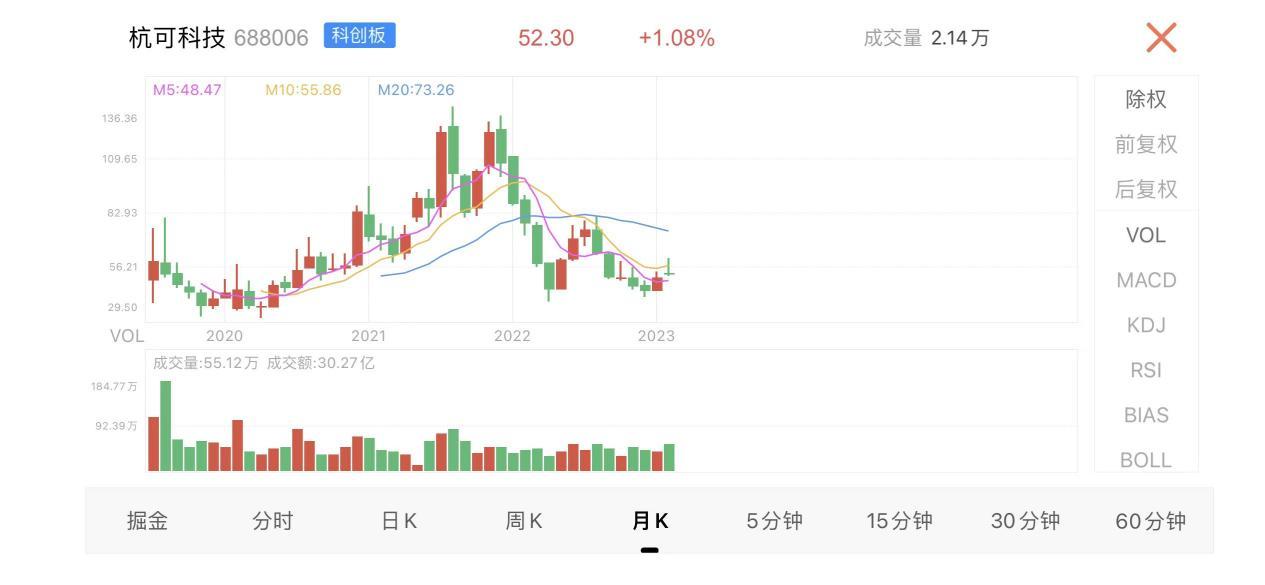Viewport: 1265px width, 585px height.
Task: Open the 60分钟 chart tab
Action: click(1151, 521)
